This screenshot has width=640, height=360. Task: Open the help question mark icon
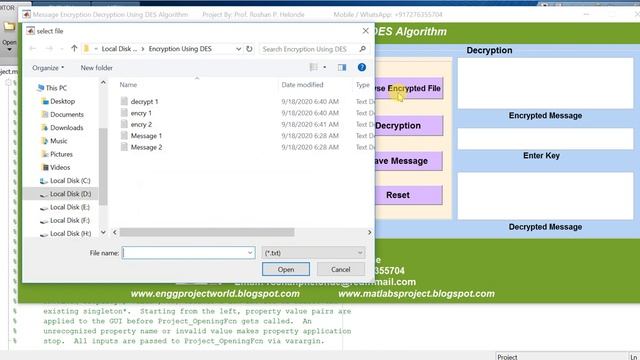click(x=362, y=67)
